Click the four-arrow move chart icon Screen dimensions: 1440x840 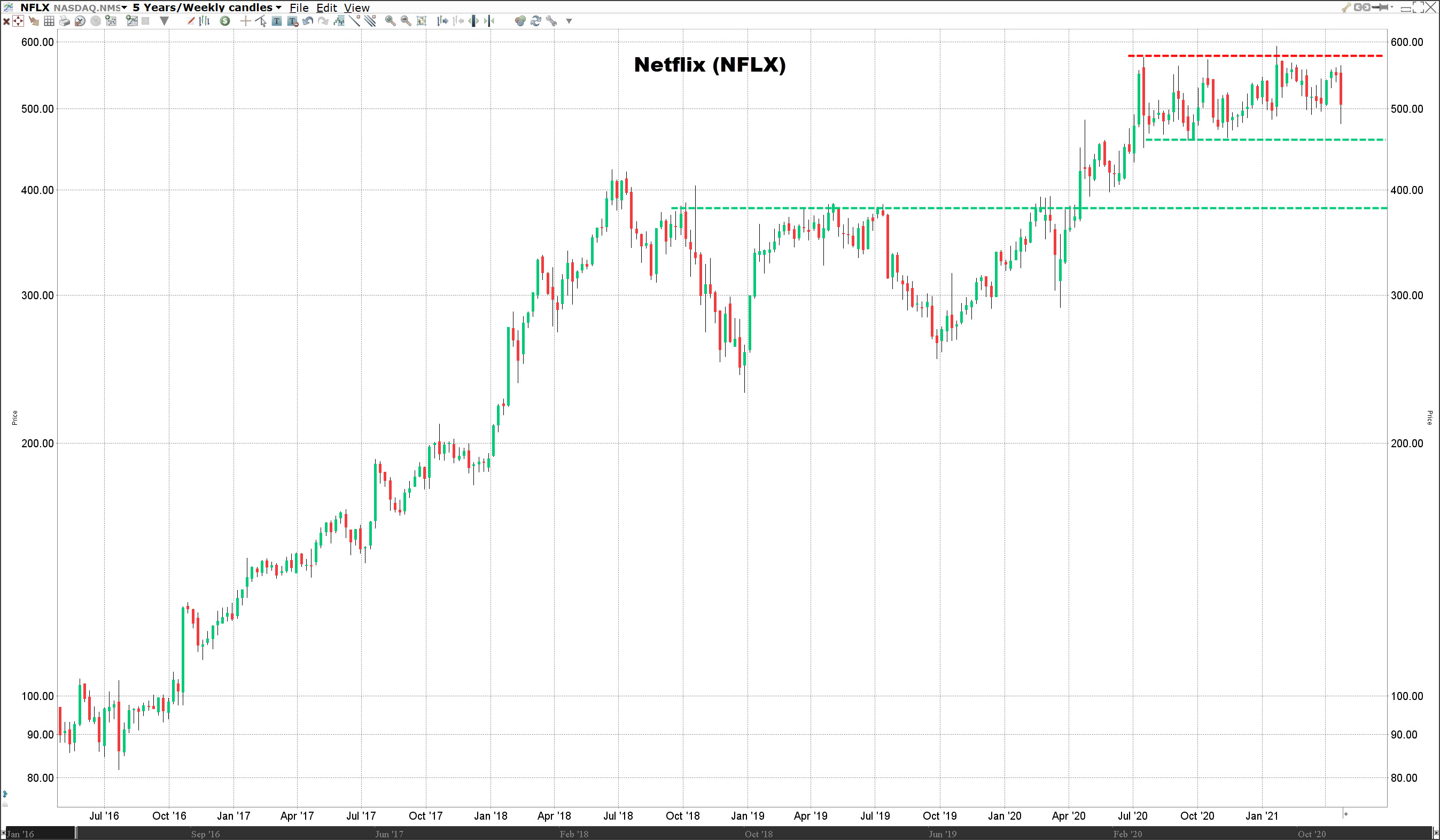18,21
